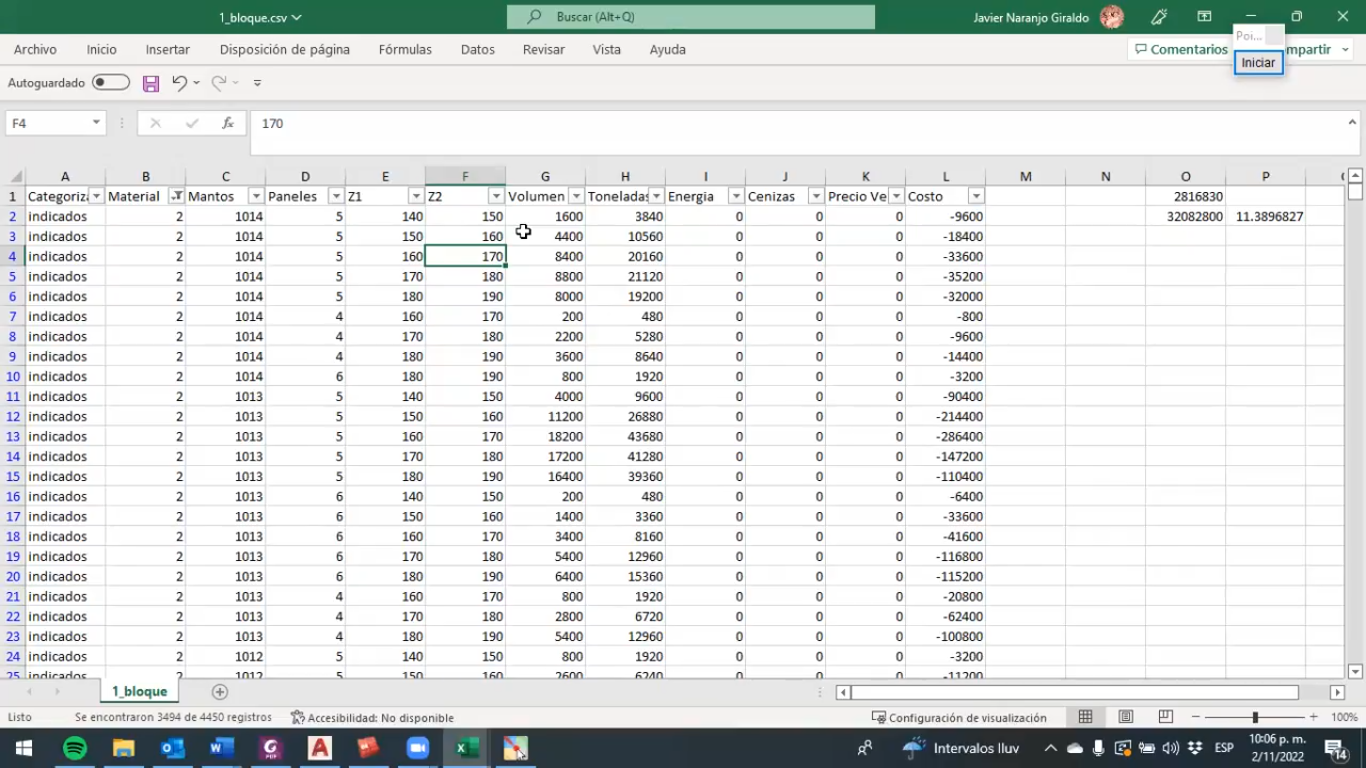Click Configuración de visualización
This screenshot has height=768, width=1366.
tap(959, 717)
